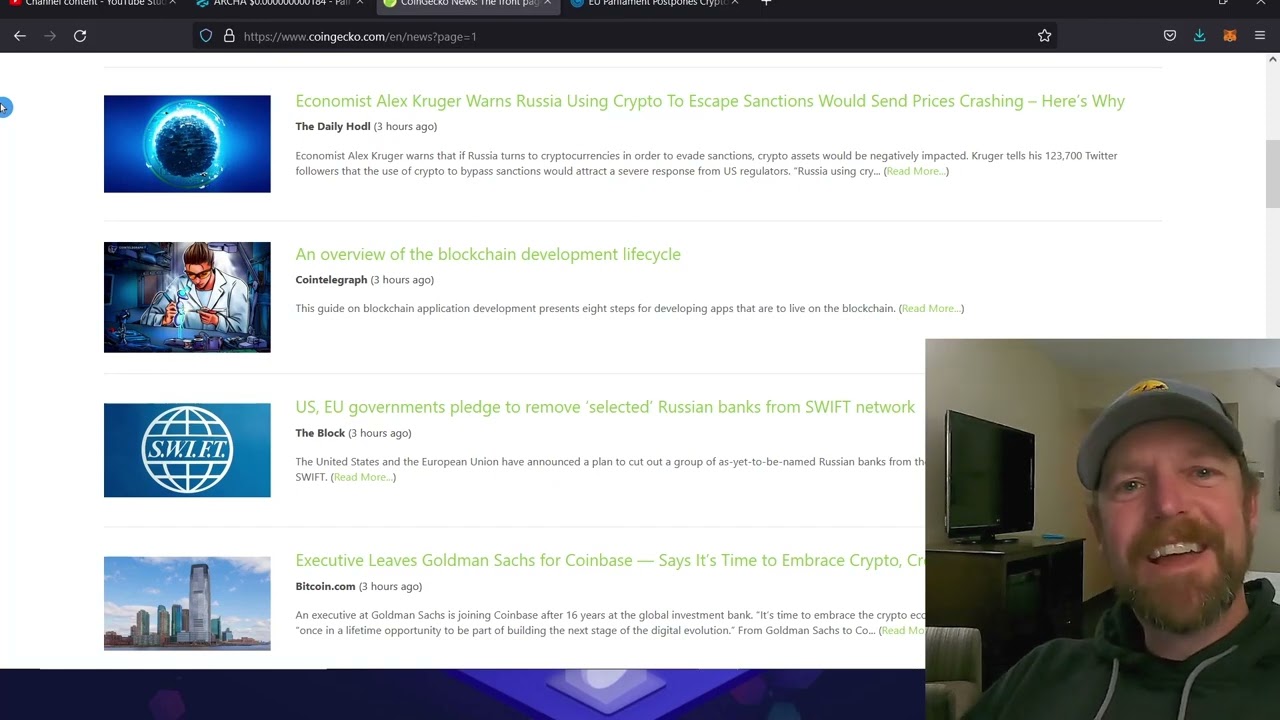Click the page's vertical scrollbar thumb
This screenshot has width=1280, height=720.
(1272, 174)
